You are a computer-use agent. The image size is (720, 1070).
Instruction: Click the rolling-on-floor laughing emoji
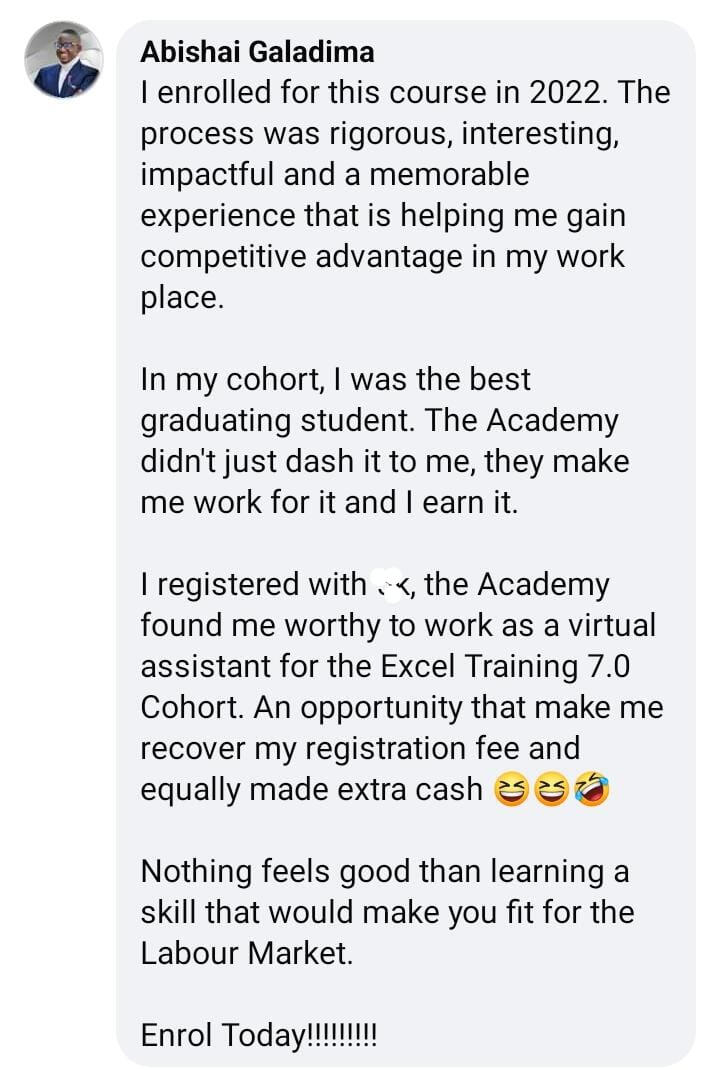click(591, 790)
